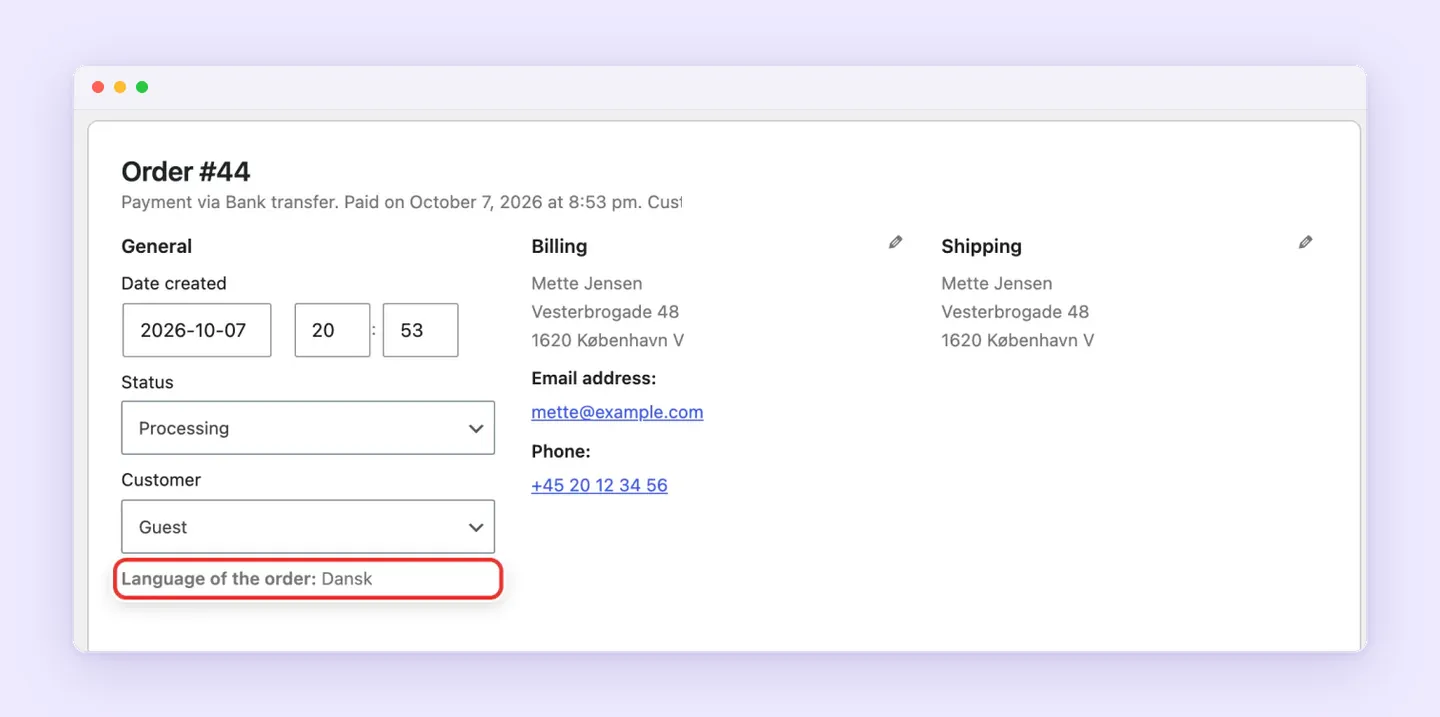
Task: Click the Date created label
Action: (174, 283)
